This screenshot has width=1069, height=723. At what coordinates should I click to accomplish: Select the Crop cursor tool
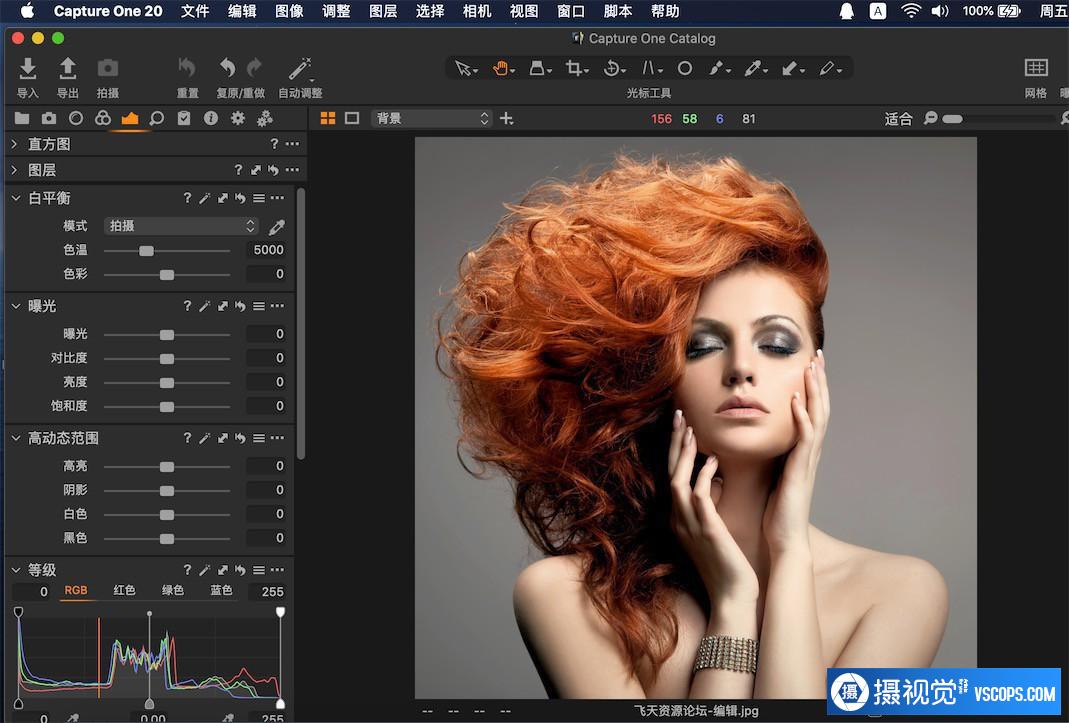point(574,68)
